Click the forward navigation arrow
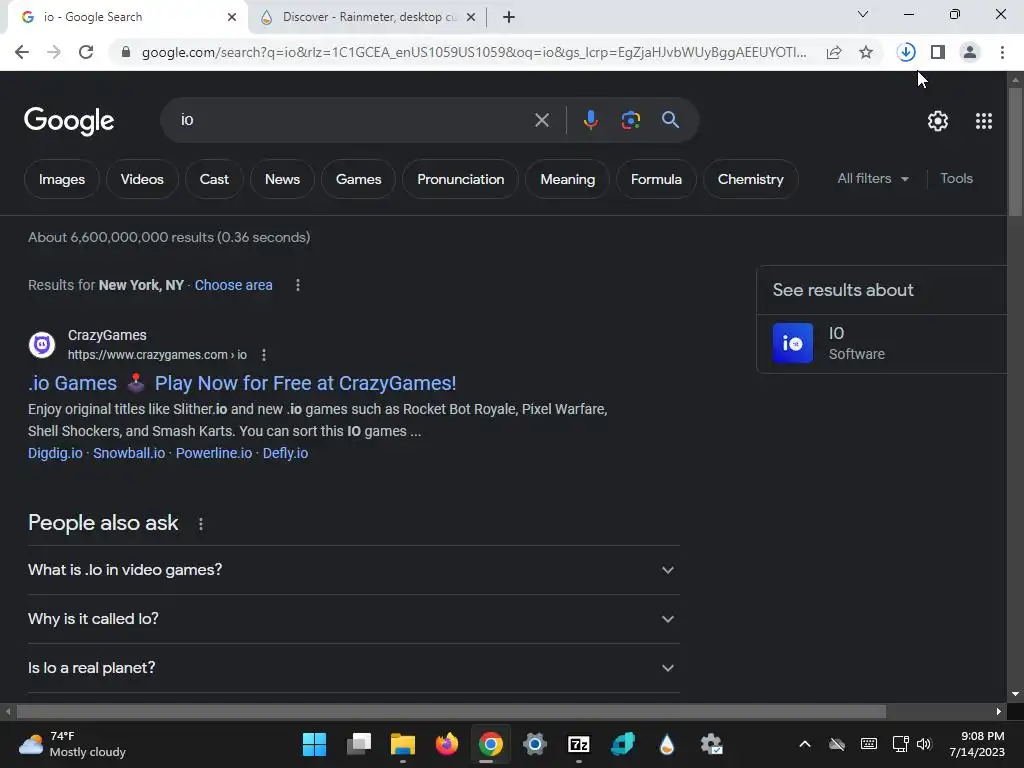 tap(54, 52)
